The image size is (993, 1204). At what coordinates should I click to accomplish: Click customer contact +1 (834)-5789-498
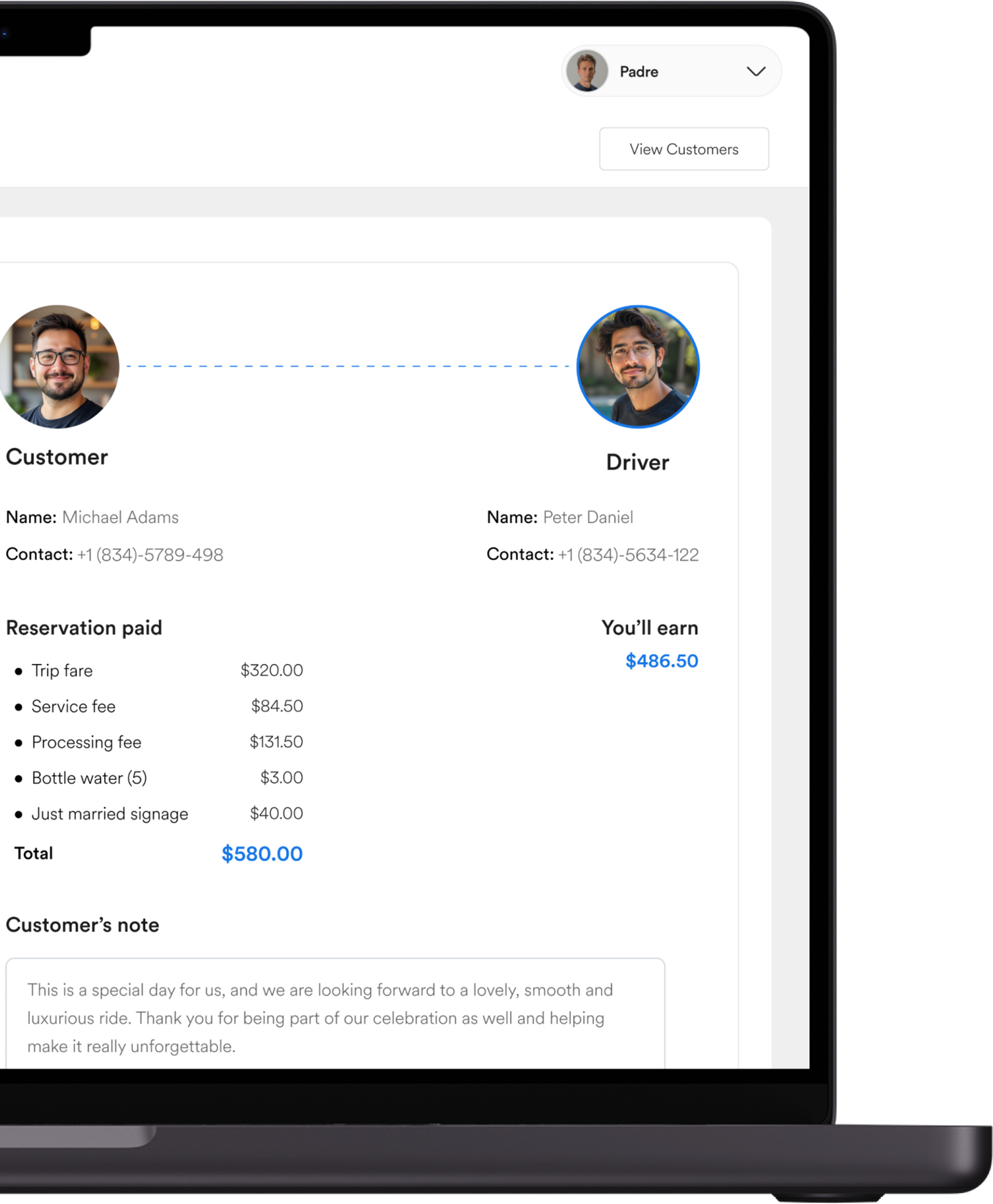(x=151, y=554)
